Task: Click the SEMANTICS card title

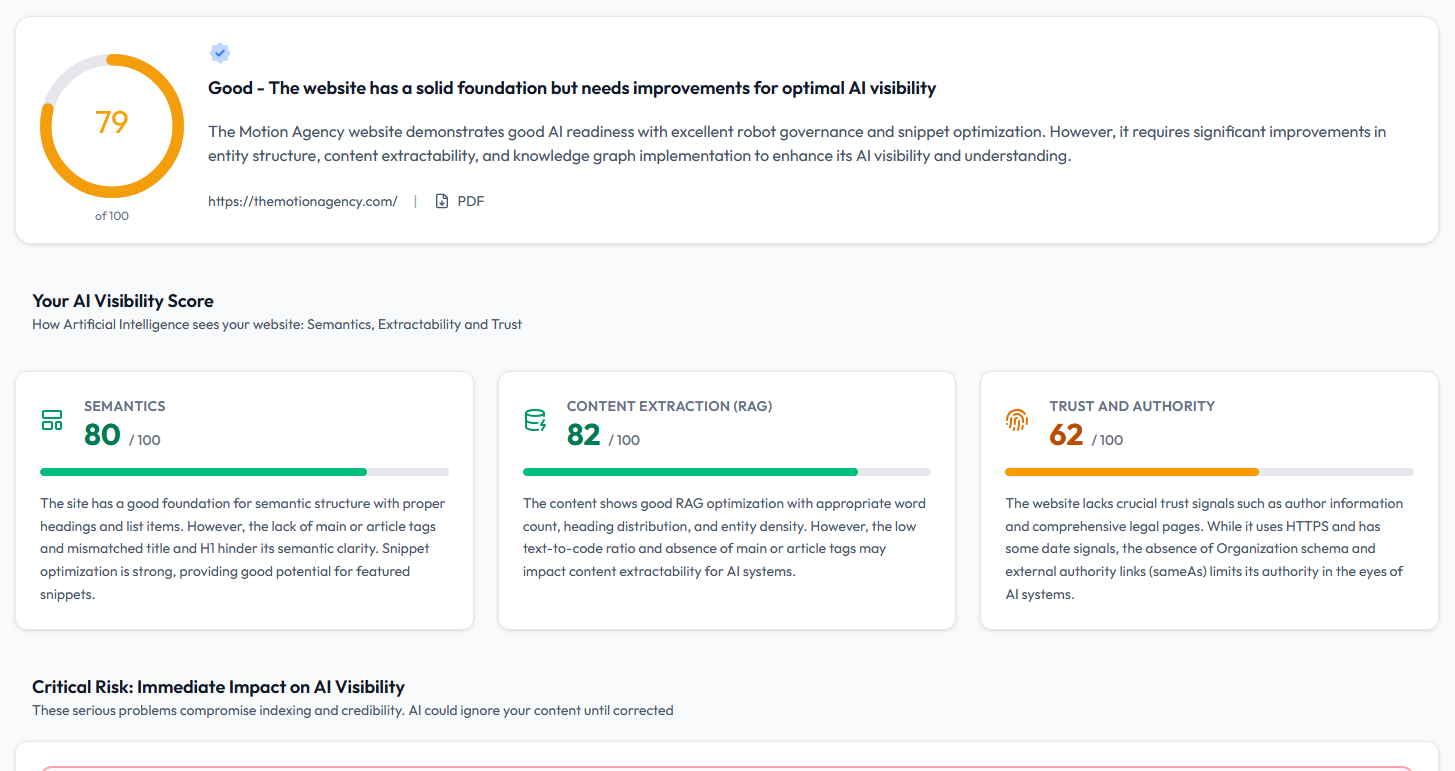Action: tap(125, 406)
